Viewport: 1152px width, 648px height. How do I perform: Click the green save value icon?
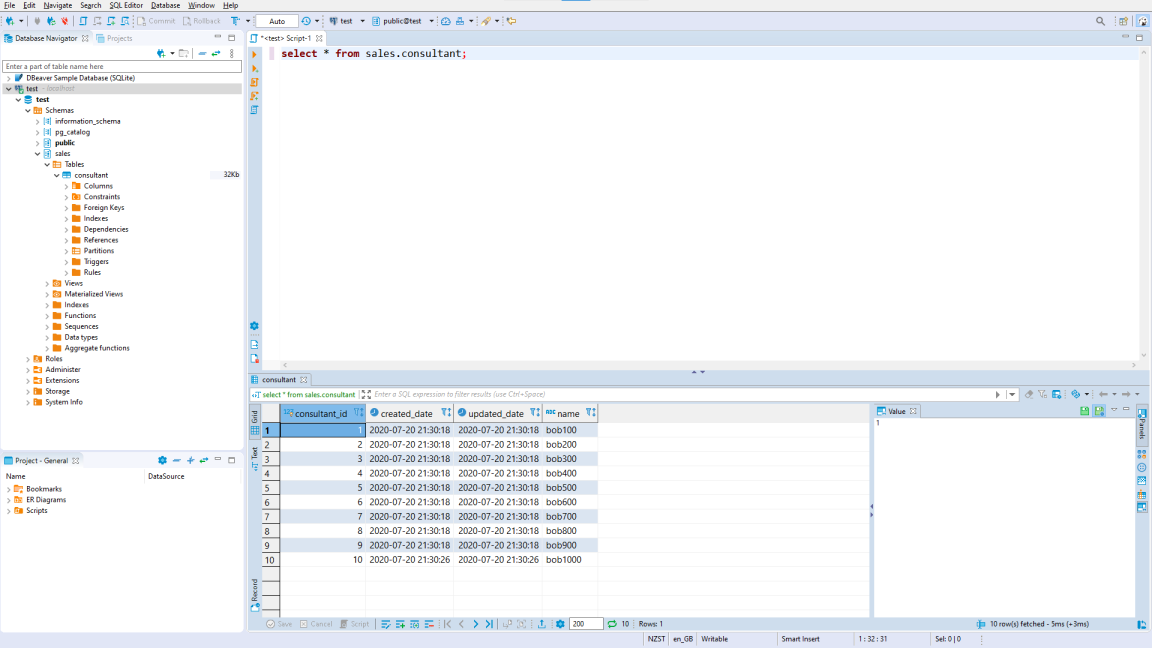pos(1084,411)
